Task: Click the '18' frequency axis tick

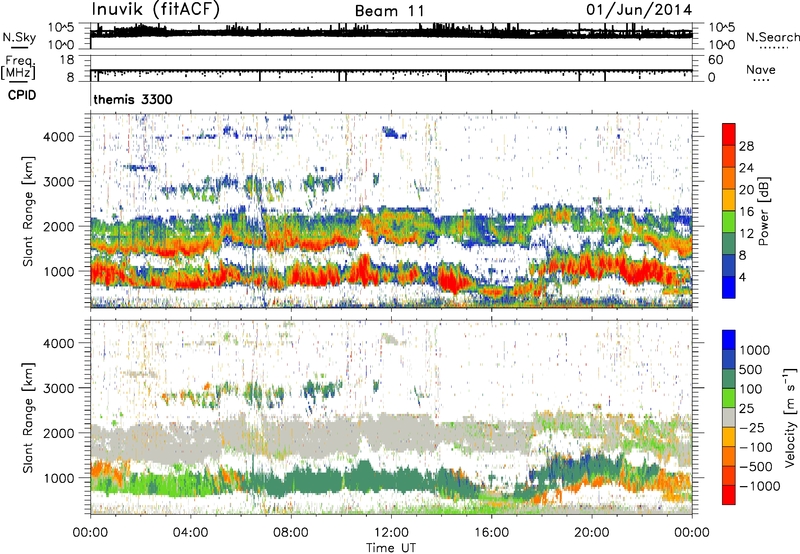Action: point(67,60)
